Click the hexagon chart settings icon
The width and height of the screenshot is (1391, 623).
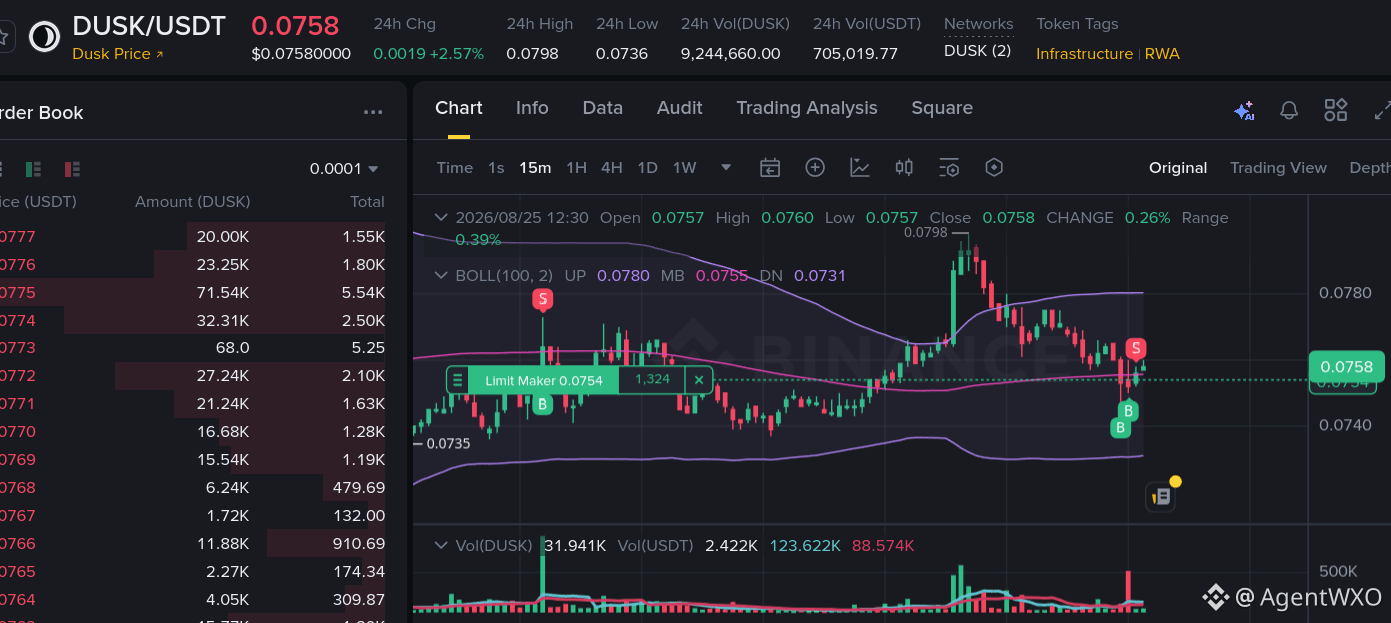point(994,168)
